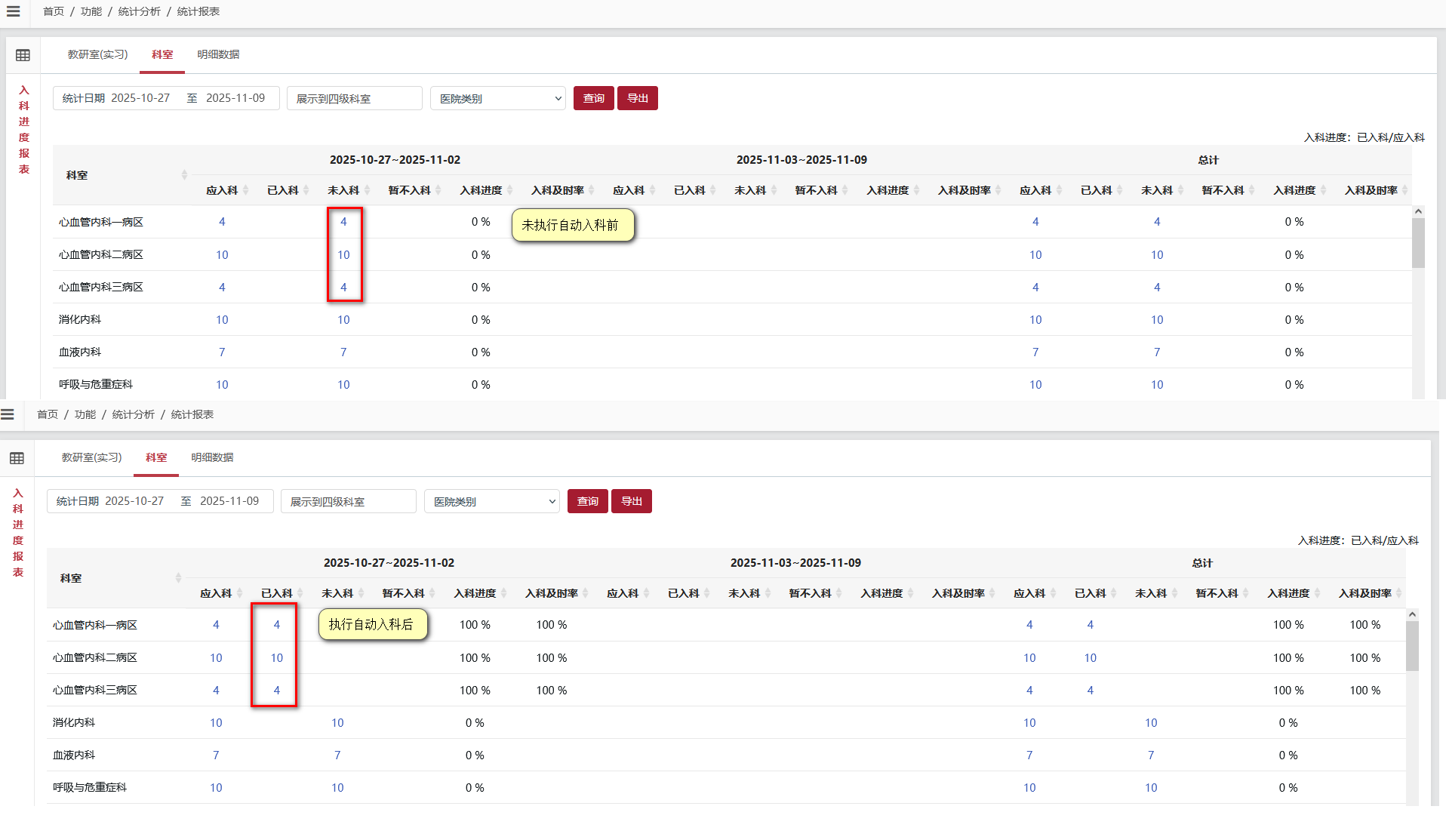Click end date 2025-11-09 field in upper report
The height and width of the screenshot is (840, 1446).
(235, 98)
